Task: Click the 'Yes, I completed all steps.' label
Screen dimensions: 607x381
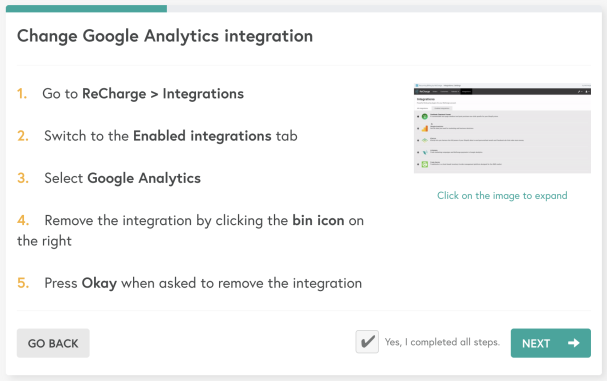Action: pos(442,342)
